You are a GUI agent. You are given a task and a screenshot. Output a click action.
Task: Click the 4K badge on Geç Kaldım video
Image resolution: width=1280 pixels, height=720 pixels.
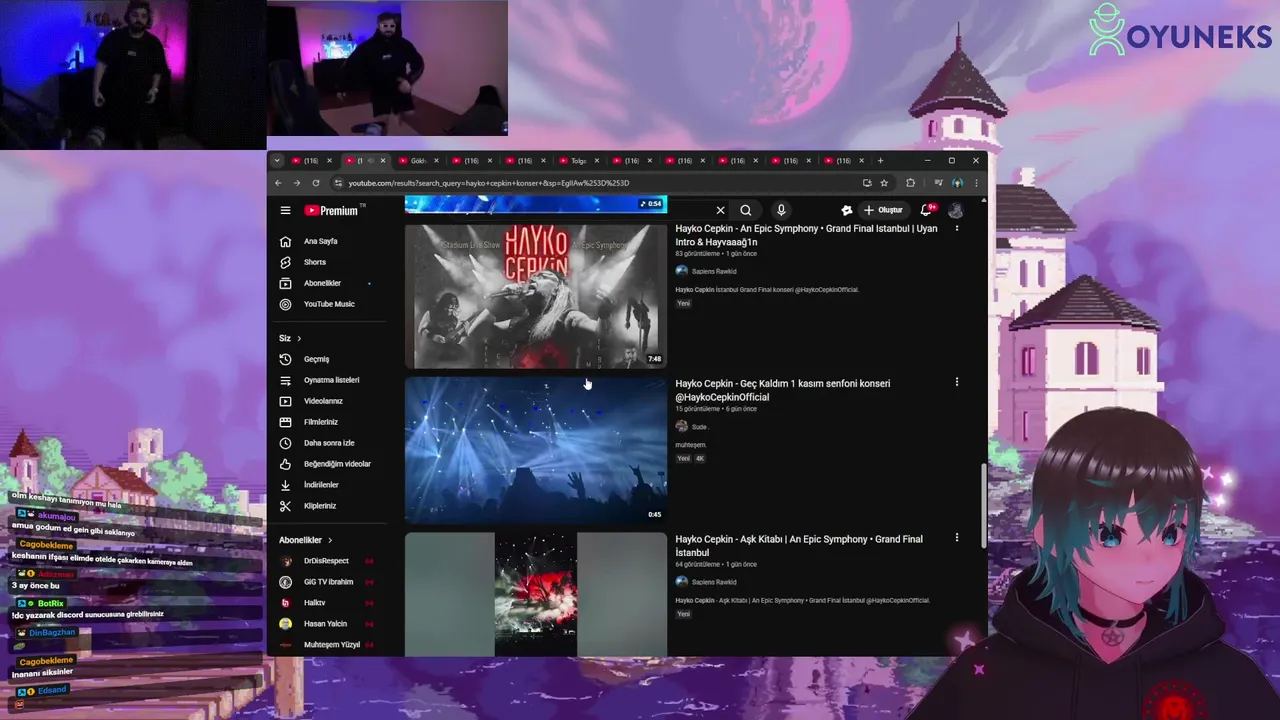click(700, 459)
